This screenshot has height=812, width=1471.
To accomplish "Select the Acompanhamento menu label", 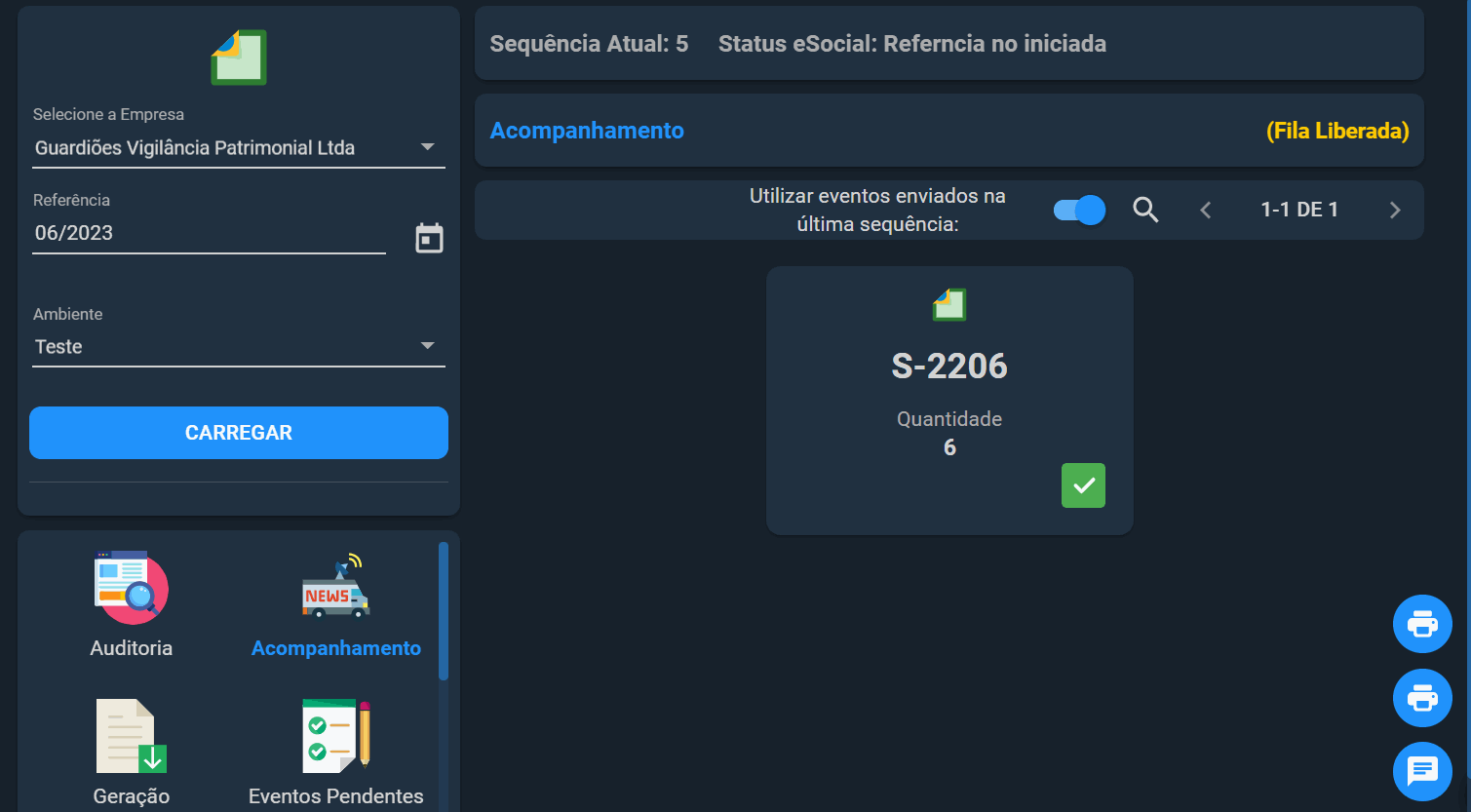I will click(336, 648).
